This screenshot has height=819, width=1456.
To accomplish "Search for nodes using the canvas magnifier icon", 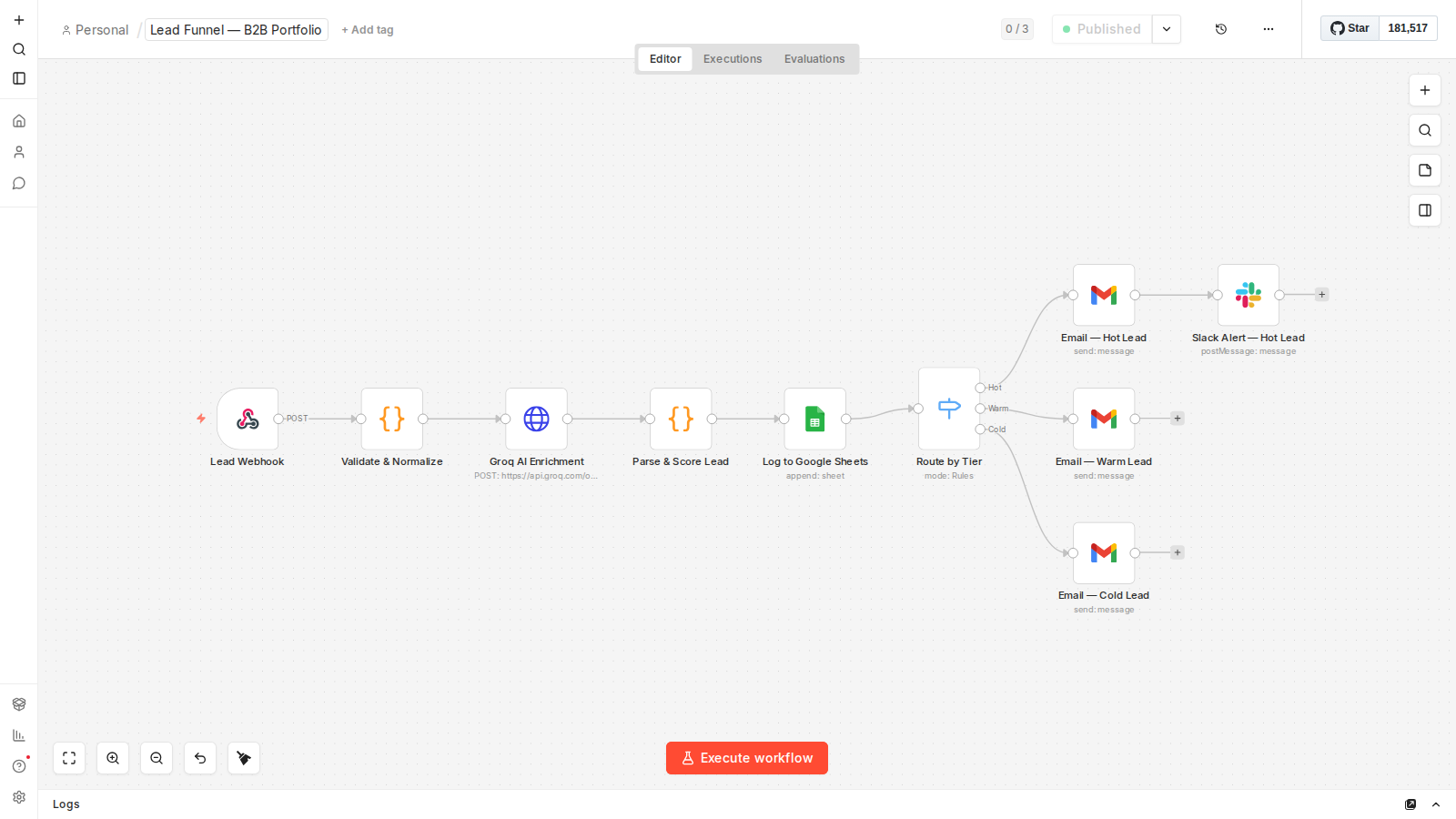I will pos(1424,130).
